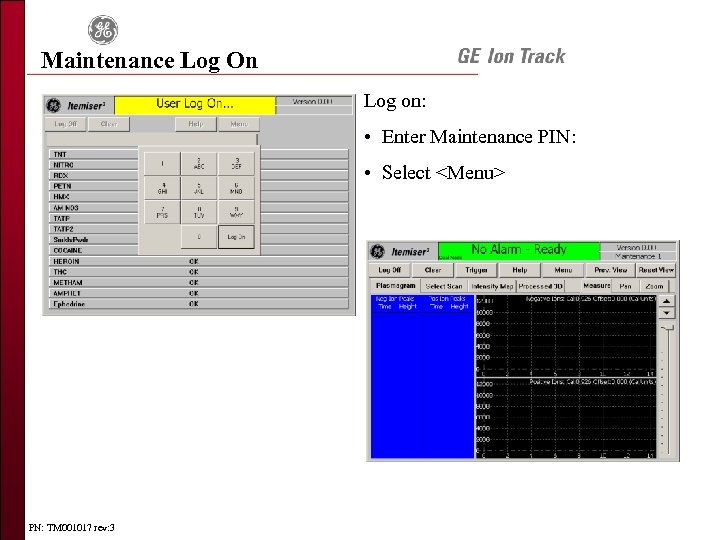Click greyed Clear in User Log On window
The width and height of the screenshot is (720, 540).
(x=109, y=124)
